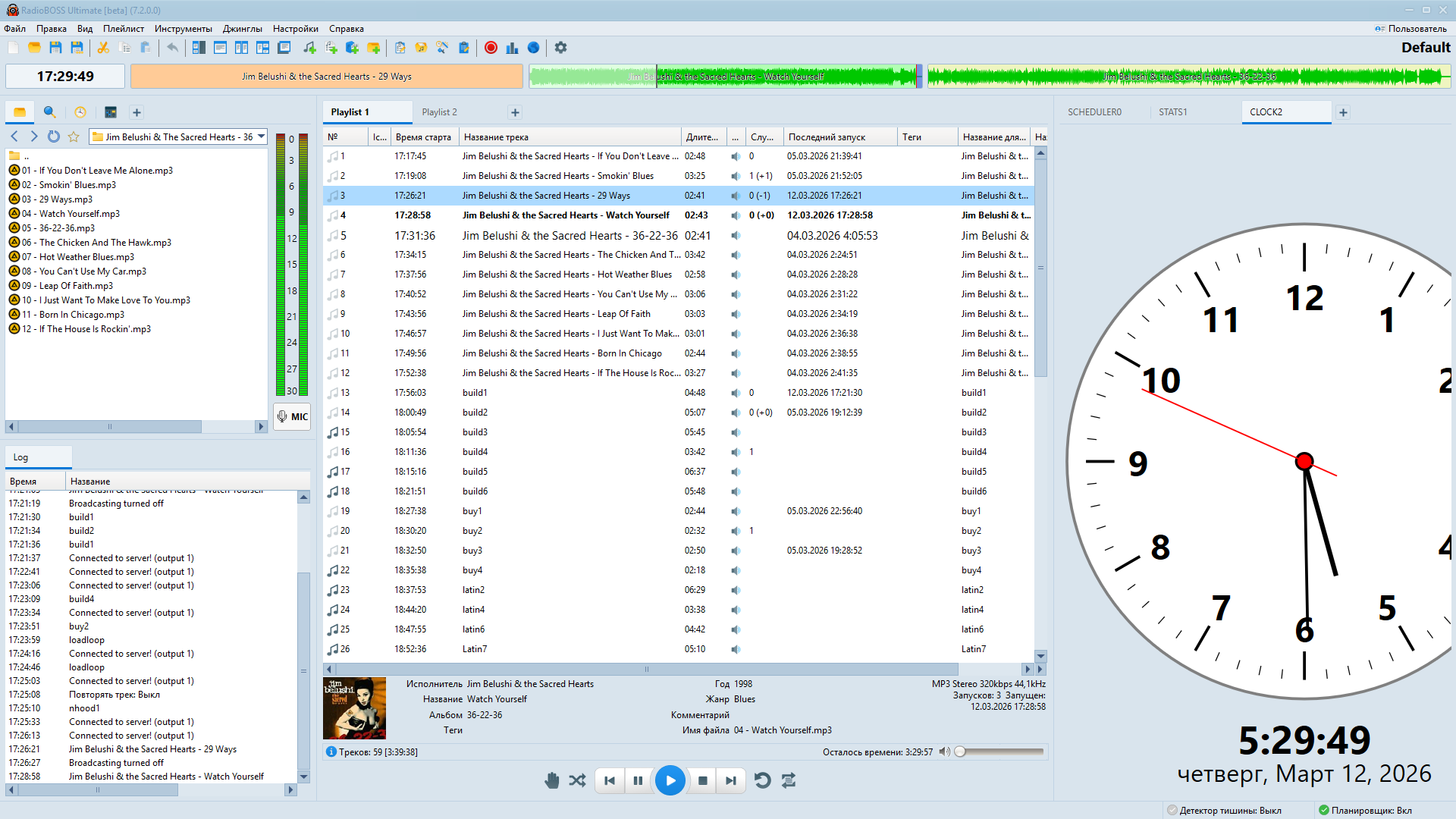Open the search magnifier tab in file browser
The height and width of the screenshot is (819, 1456).
coord(50,112)
